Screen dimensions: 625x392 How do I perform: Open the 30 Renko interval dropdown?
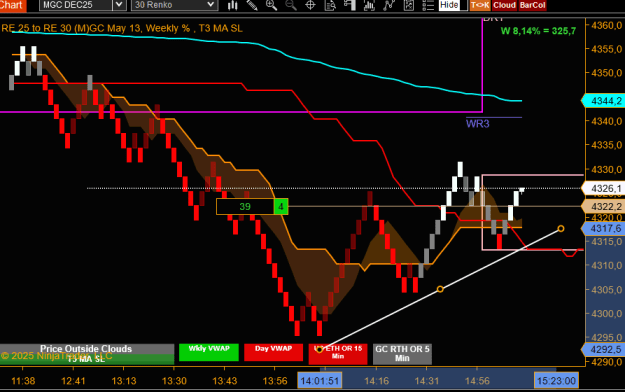pyautogui.click(x=175, y=5)
